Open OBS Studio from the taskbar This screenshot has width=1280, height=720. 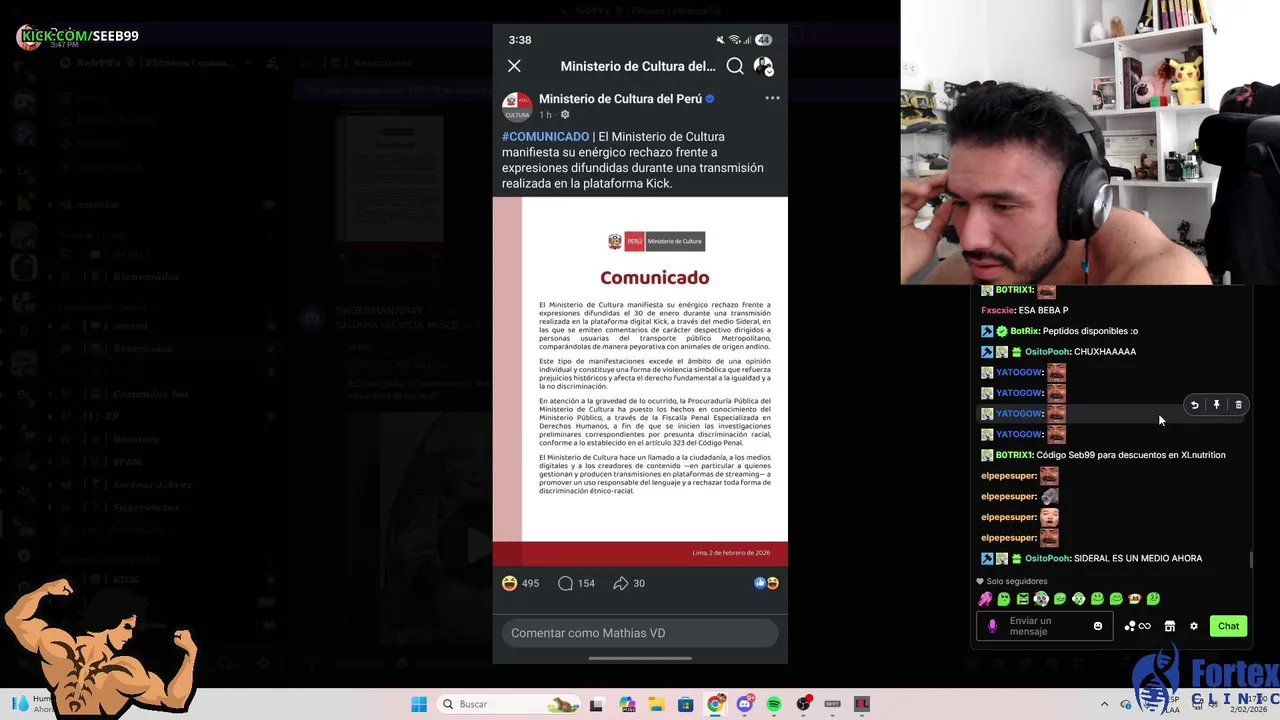(x=803, y=704)
